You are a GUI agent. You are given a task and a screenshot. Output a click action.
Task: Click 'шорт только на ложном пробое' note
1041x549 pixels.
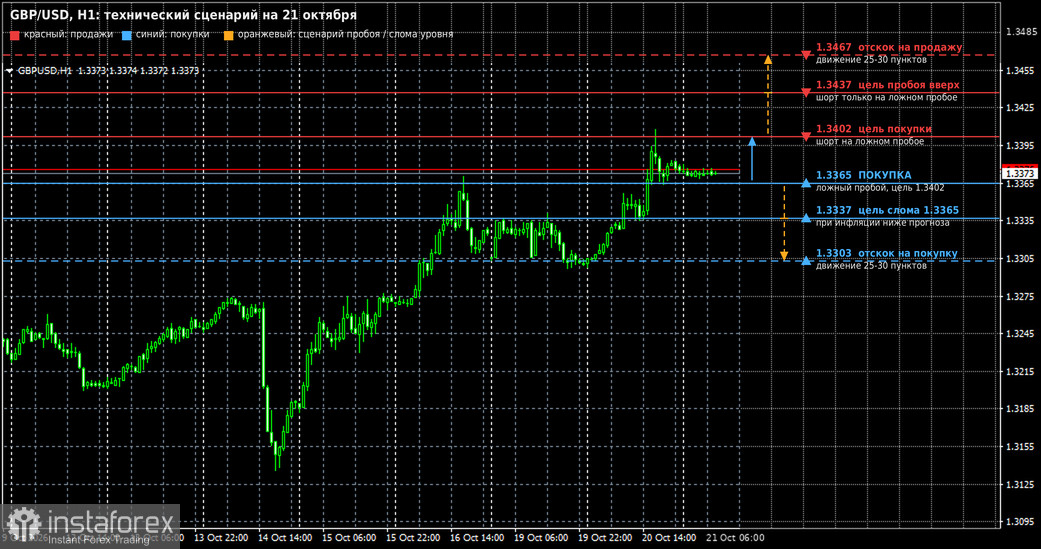pyautogui.click(x=886, y=98)
